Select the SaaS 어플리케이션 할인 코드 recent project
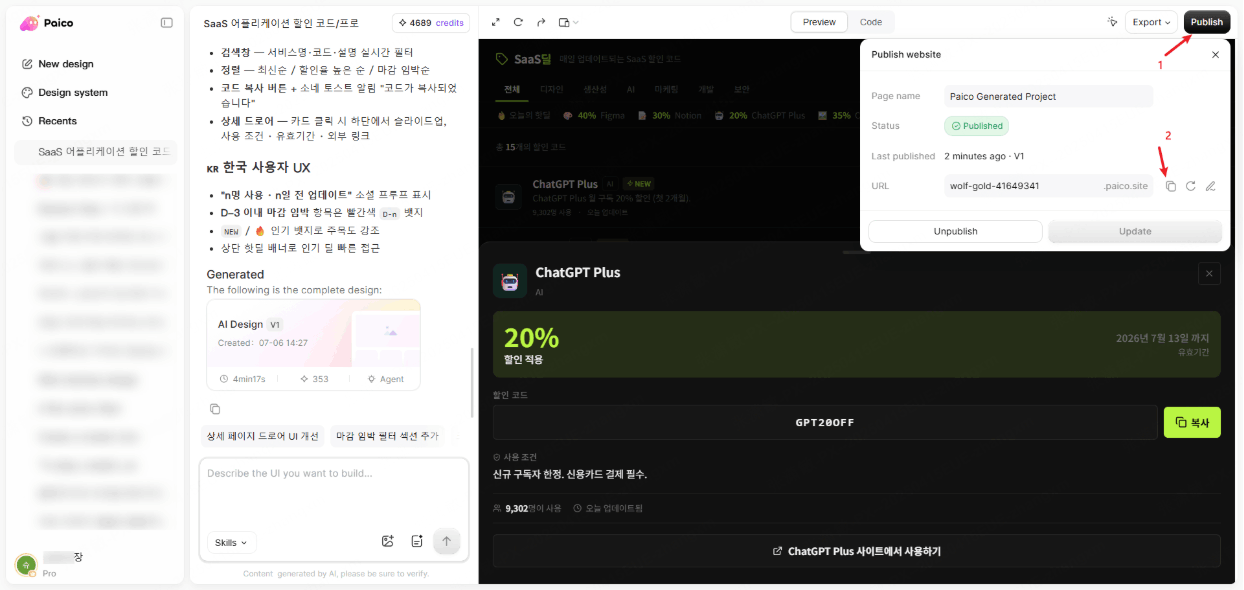This screenshot has height=590, width=1244. (x=96, y=152)
